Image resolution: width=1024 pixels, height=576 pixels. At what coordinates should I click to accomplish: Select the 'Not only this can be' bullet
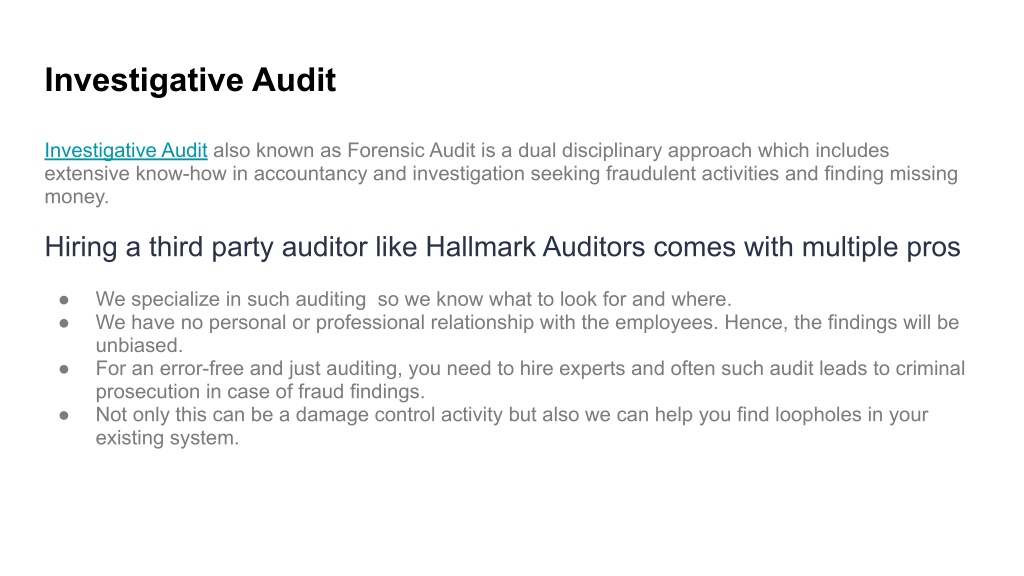point(512,426)
